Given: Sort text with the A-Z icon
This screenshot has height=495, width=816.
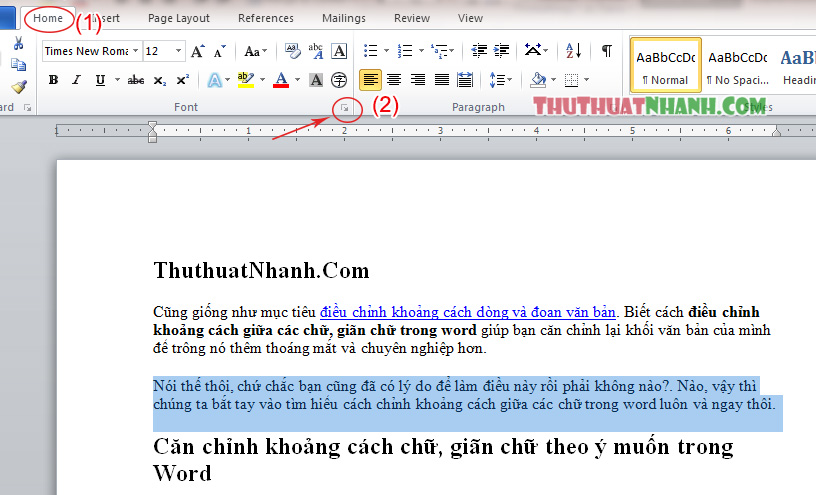Looking at the screenshot, I should tap(573, 50).
